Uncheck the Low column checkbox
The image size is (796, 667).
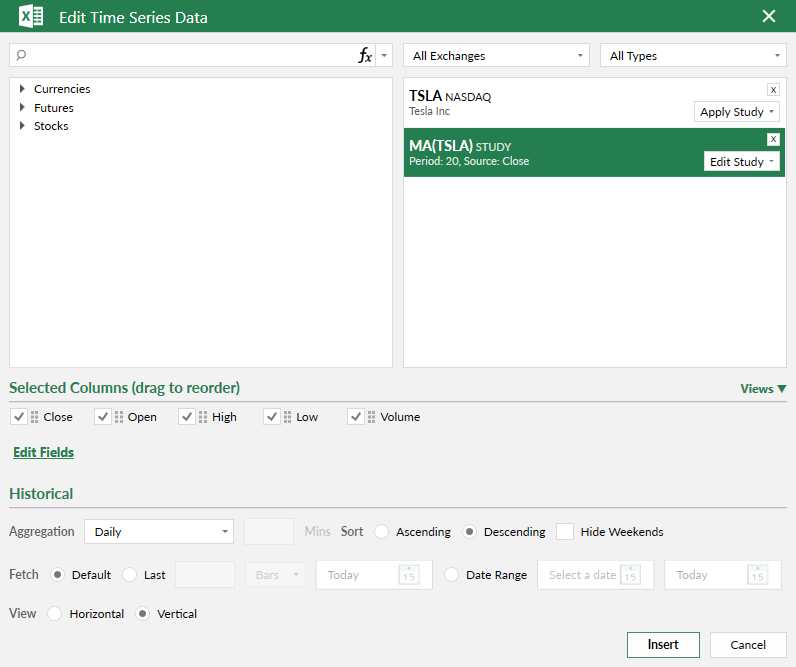coord(272,417)
